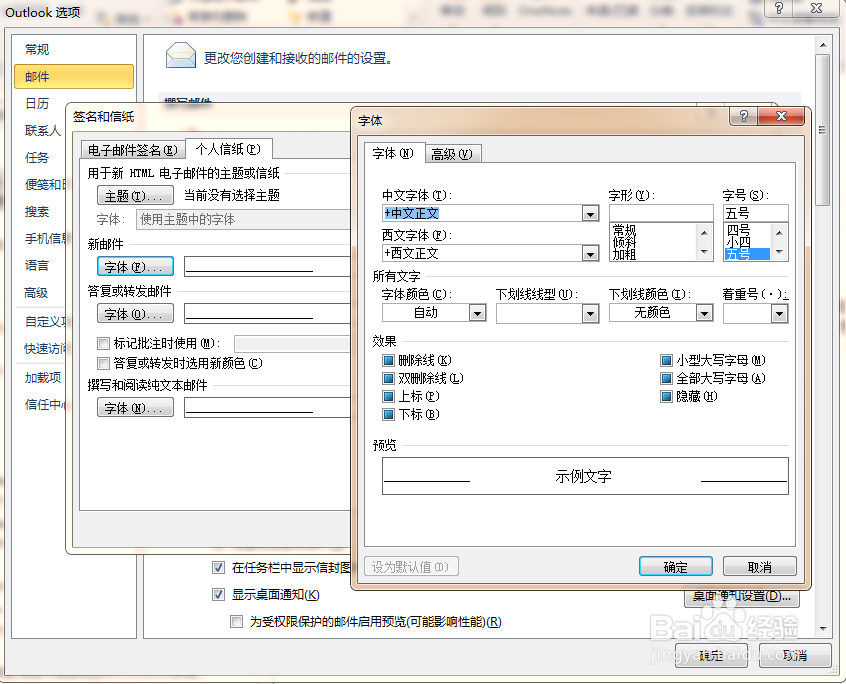
Task: Select 常规 category in Outlook Options
Action: tap(37, 50)
